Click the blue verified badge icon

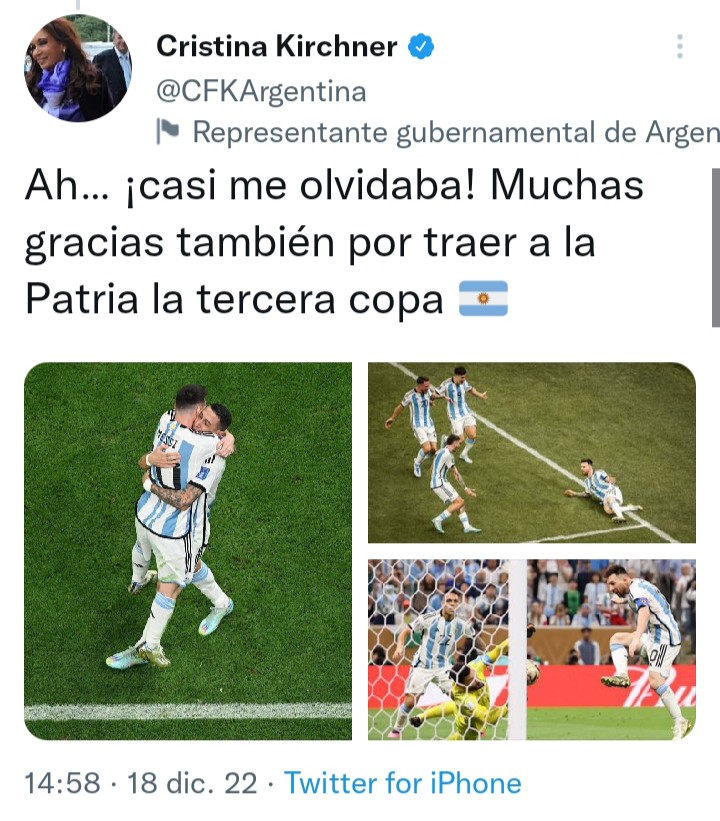pyautogui.click(x=420, y=46)
